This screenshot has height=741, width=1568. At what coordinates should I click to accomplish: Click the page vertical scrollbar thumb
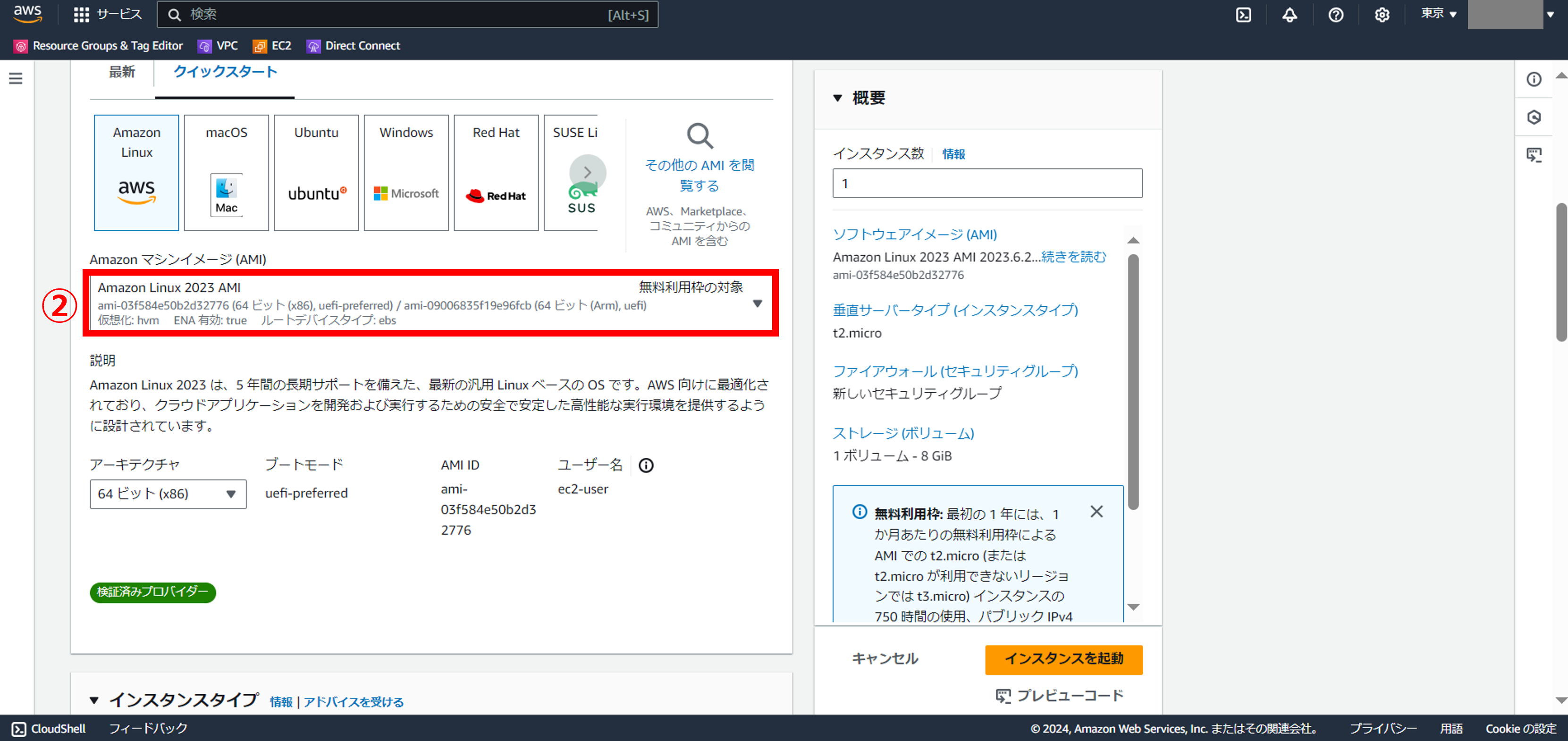pos(1562,272)
